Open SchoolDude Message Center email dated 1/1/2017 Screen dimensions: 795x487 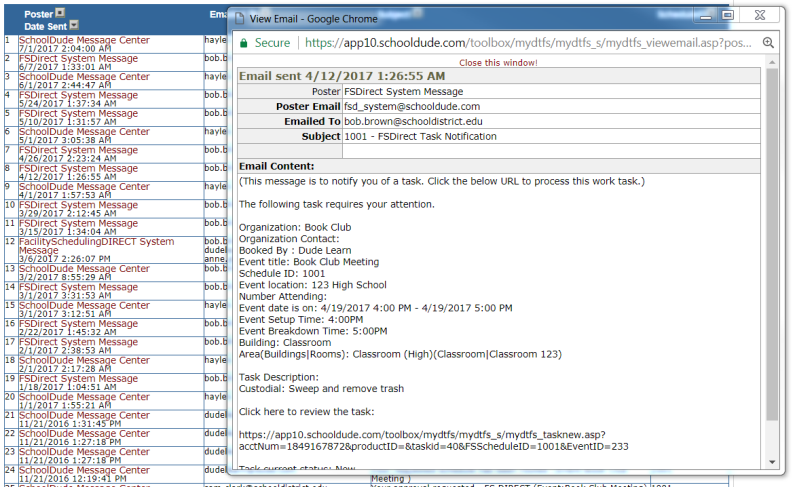pyautogui.click(x=84, y=396)
